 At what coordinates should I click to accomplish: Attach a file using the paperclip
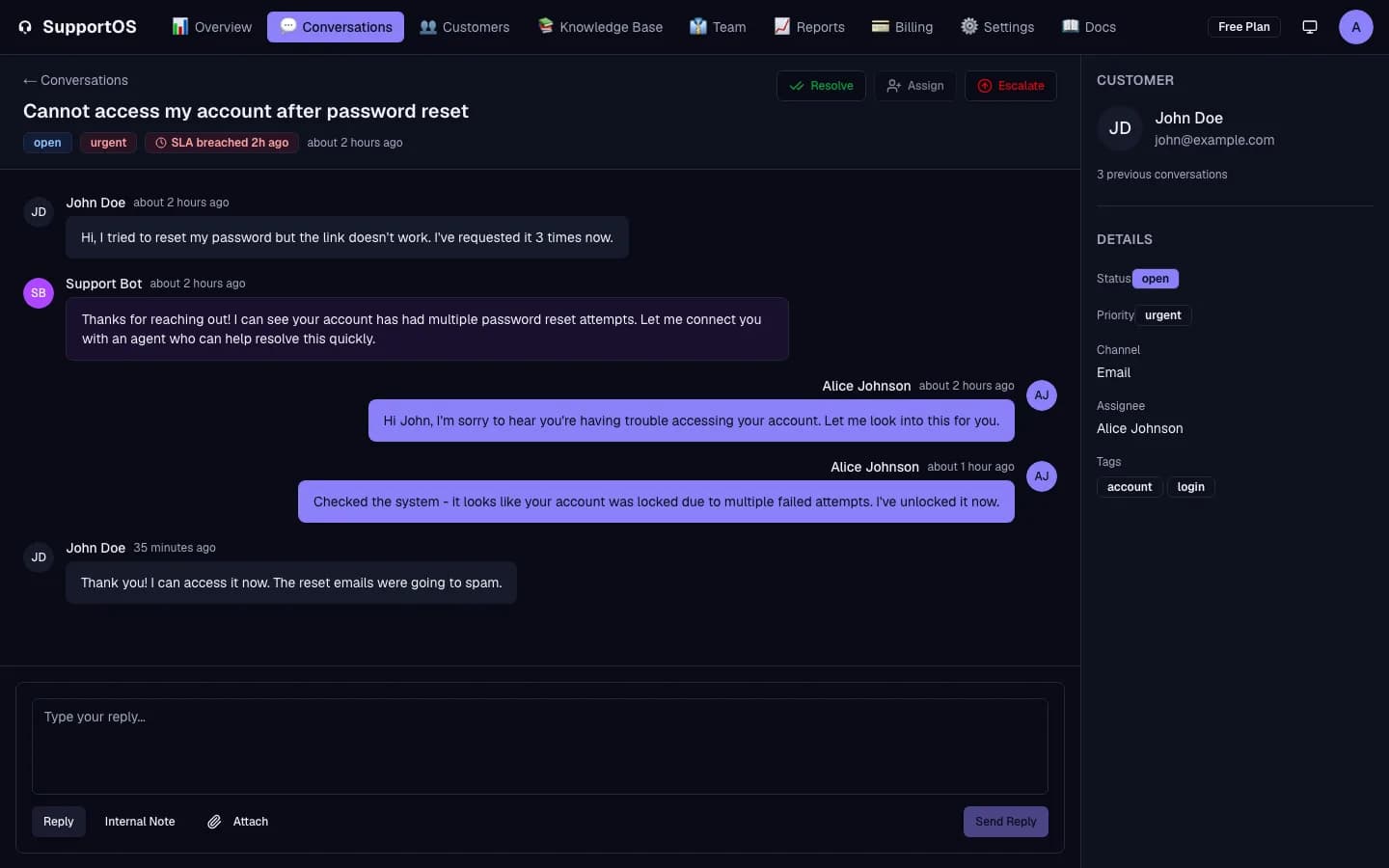click(x=237, y=822)
